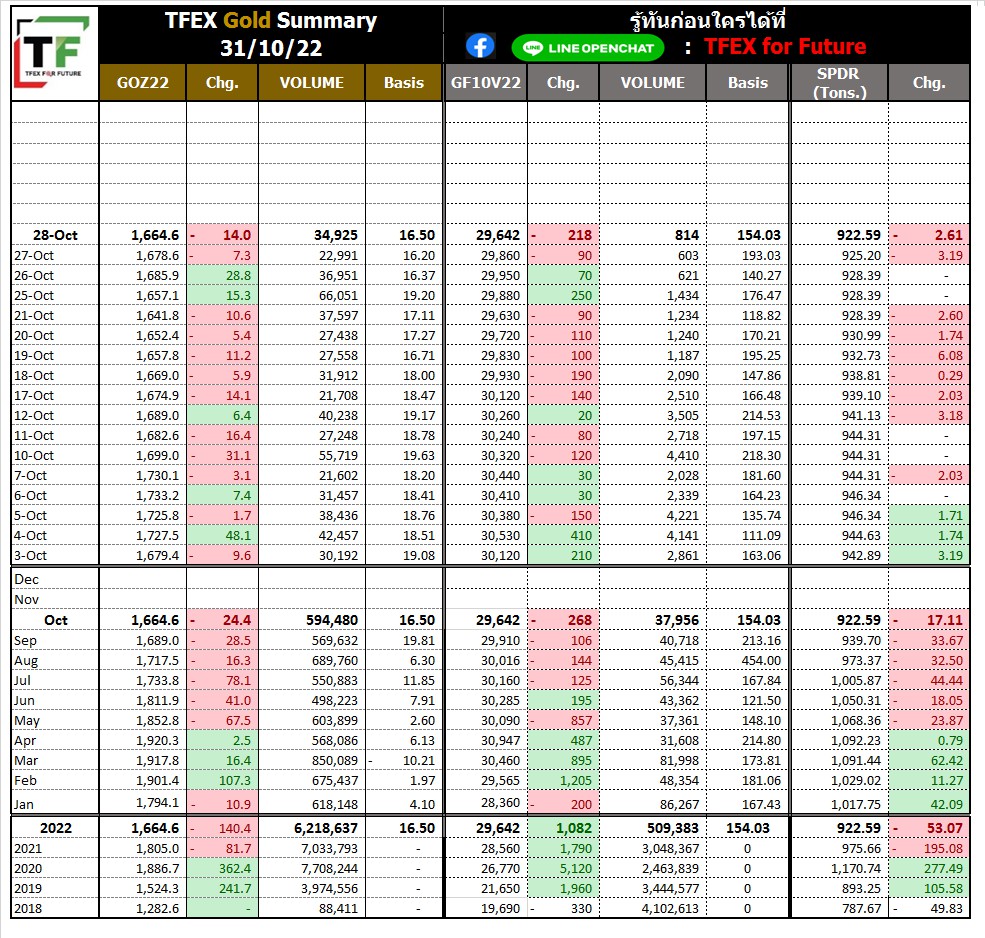Select the Jan month row label

coord(24,805)
